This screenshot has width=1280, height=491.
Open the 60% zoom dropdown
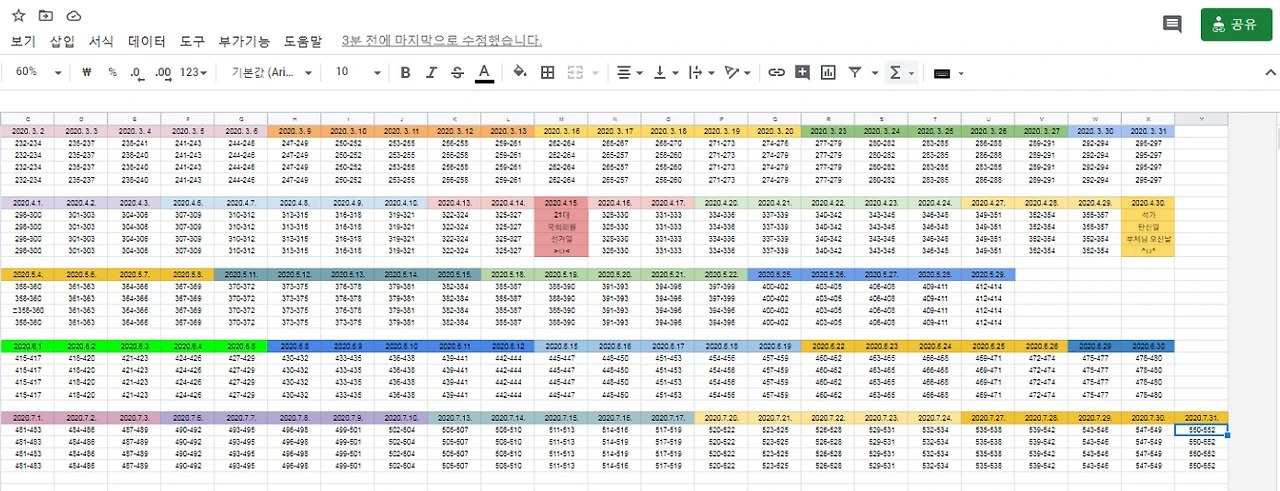[39, 72]
